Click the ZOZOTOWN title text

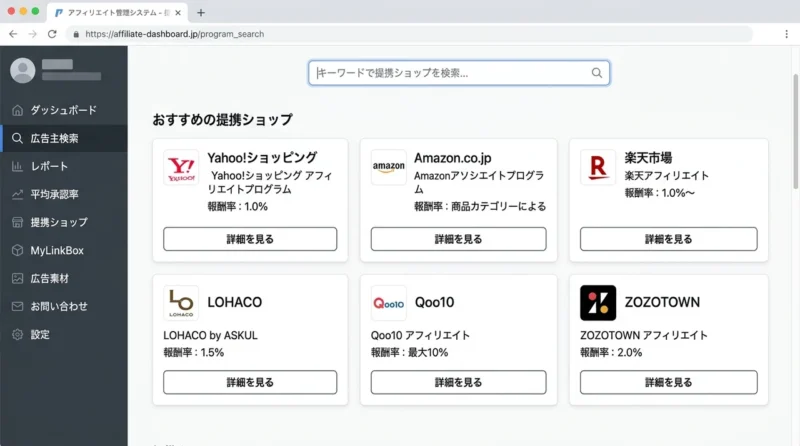[x=662, y=302]
